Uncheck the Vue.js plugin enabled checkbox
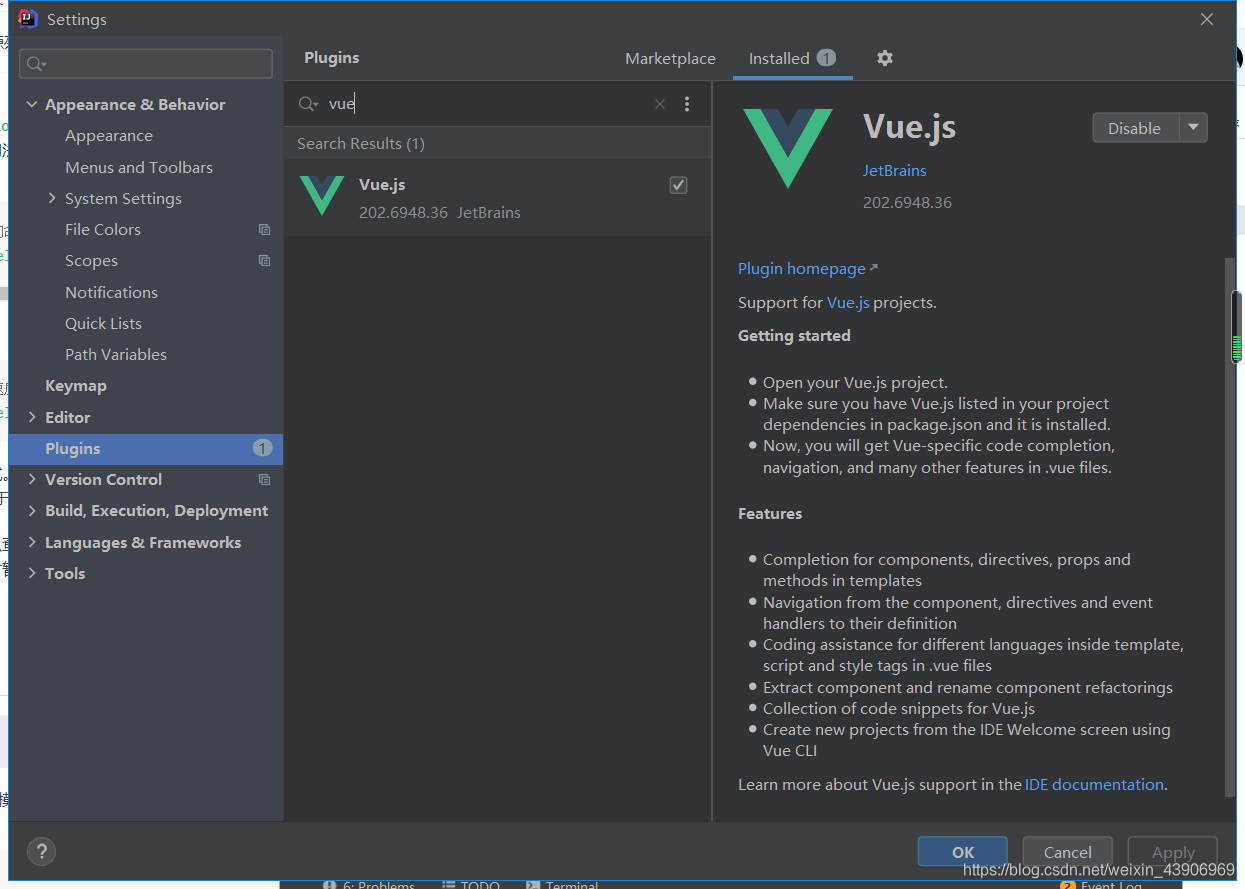 tap(678, 185)
